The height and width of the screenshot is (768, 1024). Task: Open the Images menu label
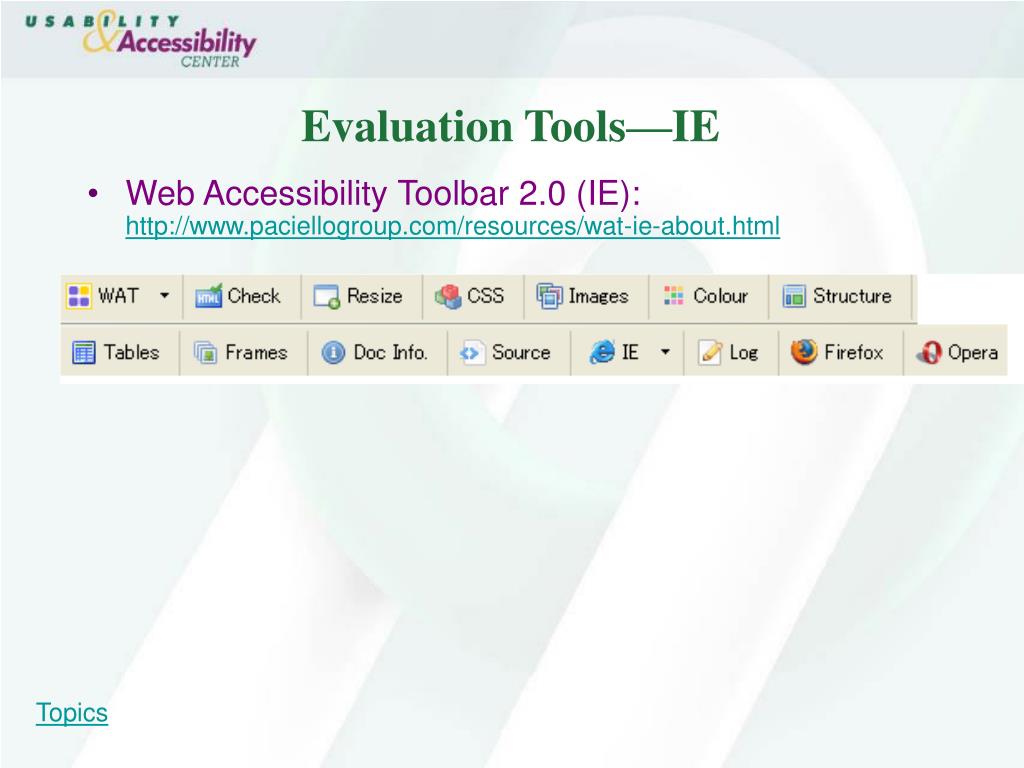tap(598, 296)
